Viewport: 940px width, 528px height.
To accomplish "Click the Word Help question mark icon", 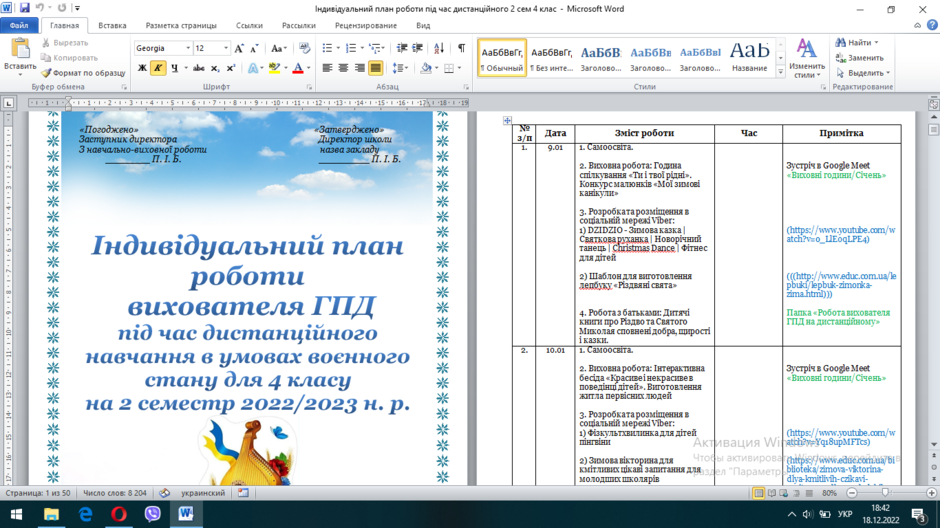I will coord(932,25).
